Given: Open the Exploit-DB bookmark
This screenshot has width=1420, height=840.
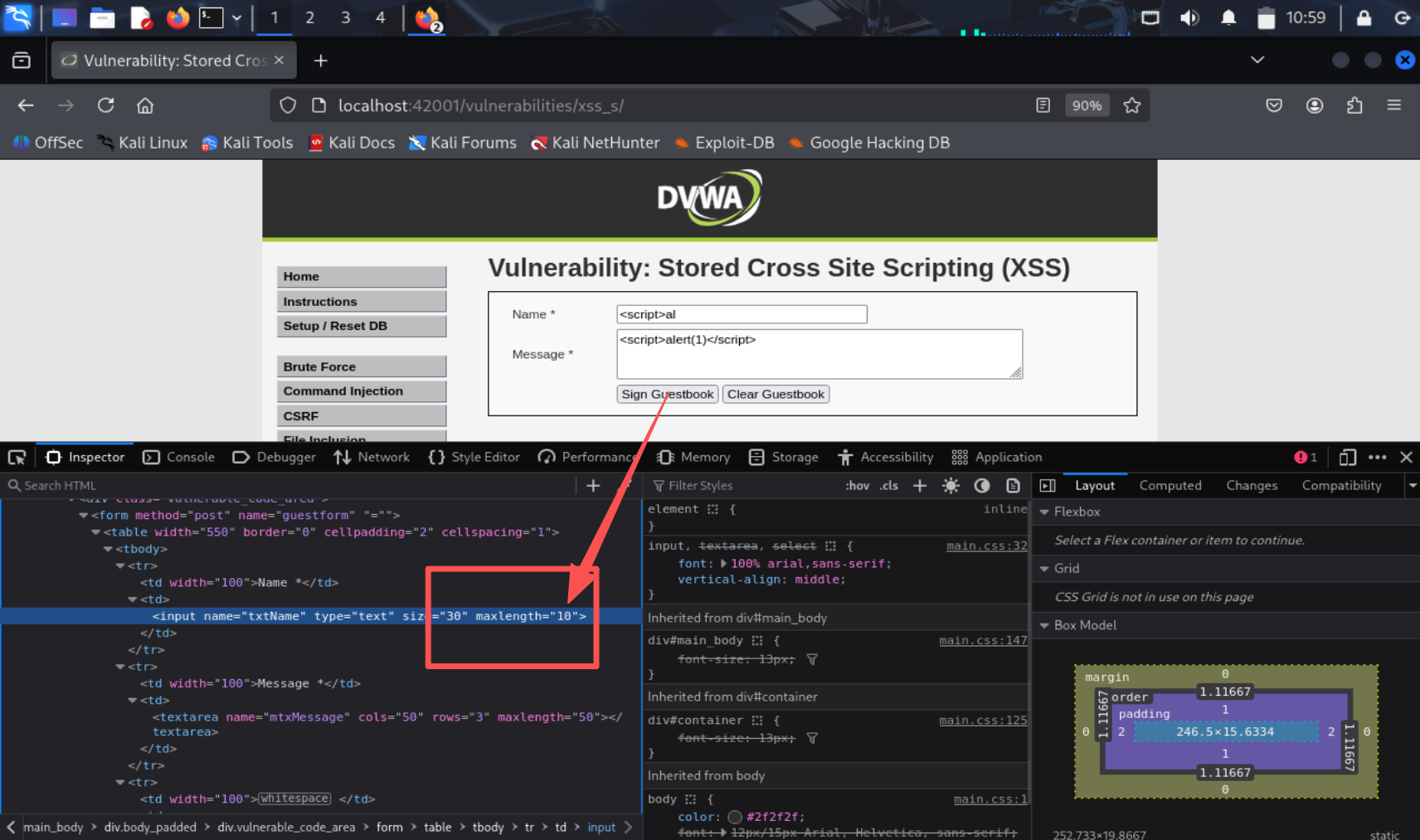Looking at the screenshot, I should click(x=725, y=143).
